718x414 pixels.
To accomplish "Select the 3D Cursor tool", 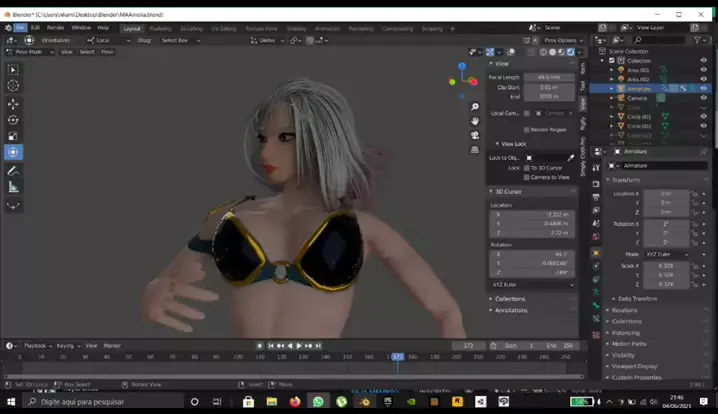I will pyautogui.click(x=13, y=86).
